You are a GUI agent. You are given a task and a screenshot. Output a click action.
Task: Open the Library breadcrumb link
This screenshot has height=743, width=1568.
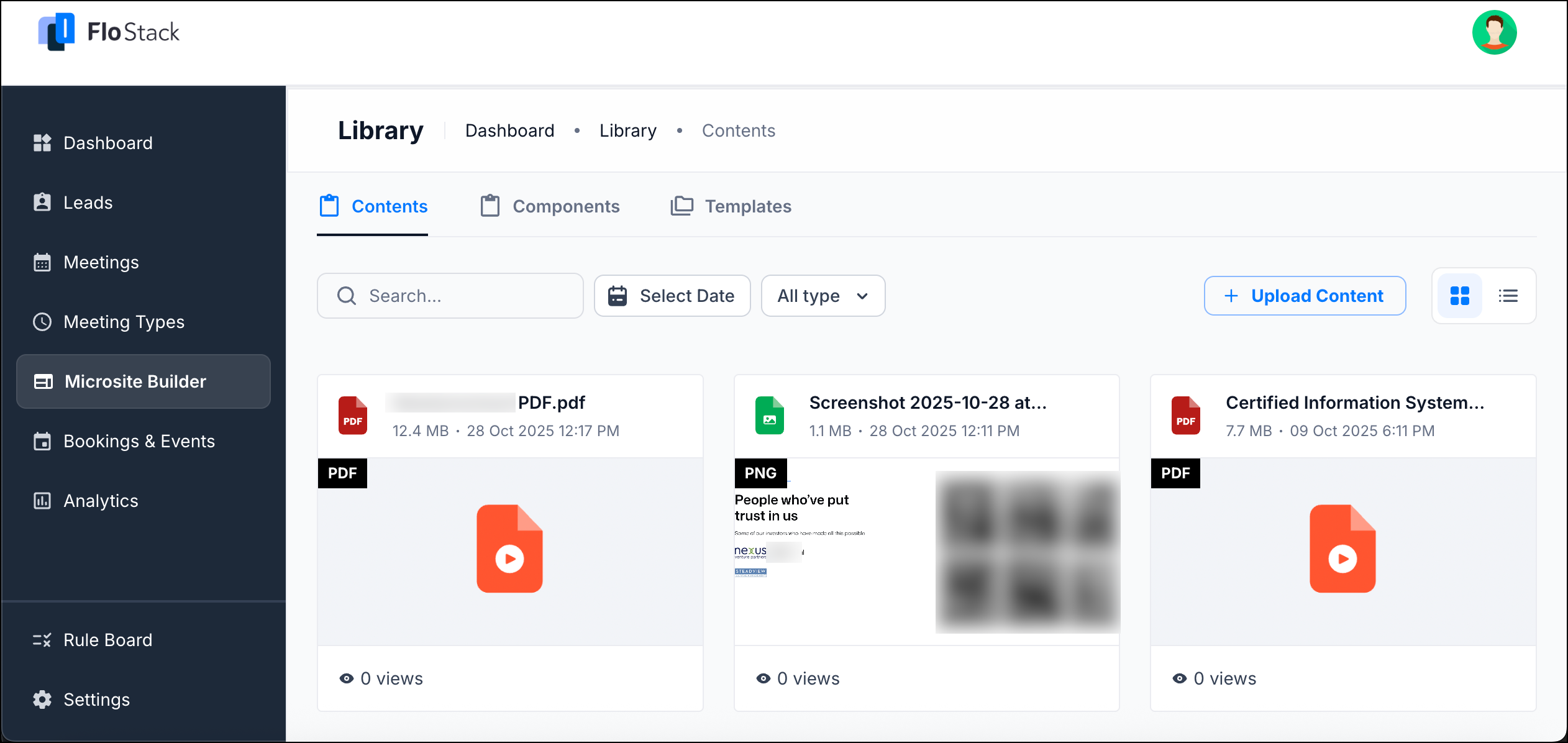pyautogui.click(x=627, y=130)
